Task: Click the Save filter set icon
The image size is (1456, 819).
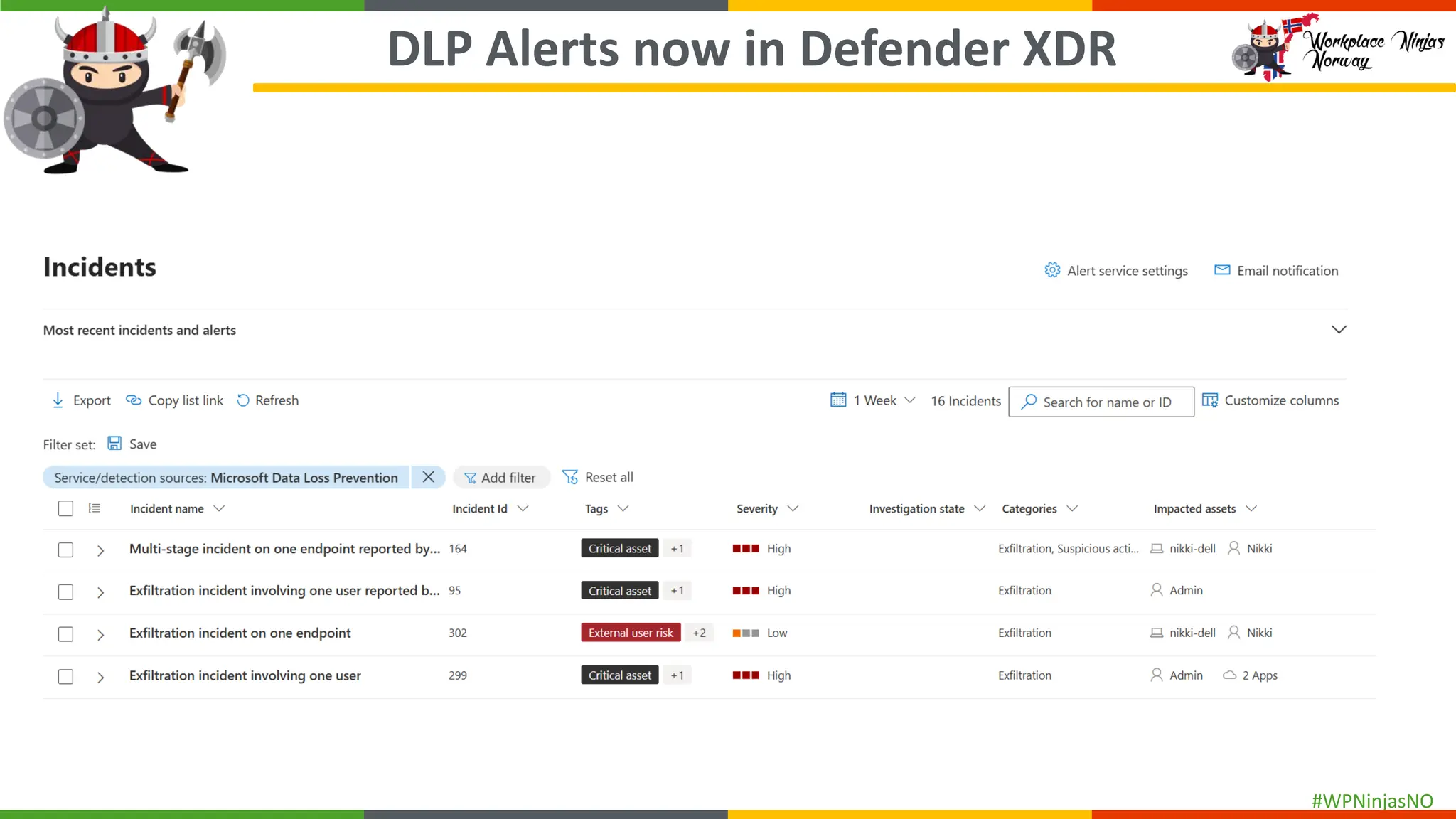Action: pos(114,444)
